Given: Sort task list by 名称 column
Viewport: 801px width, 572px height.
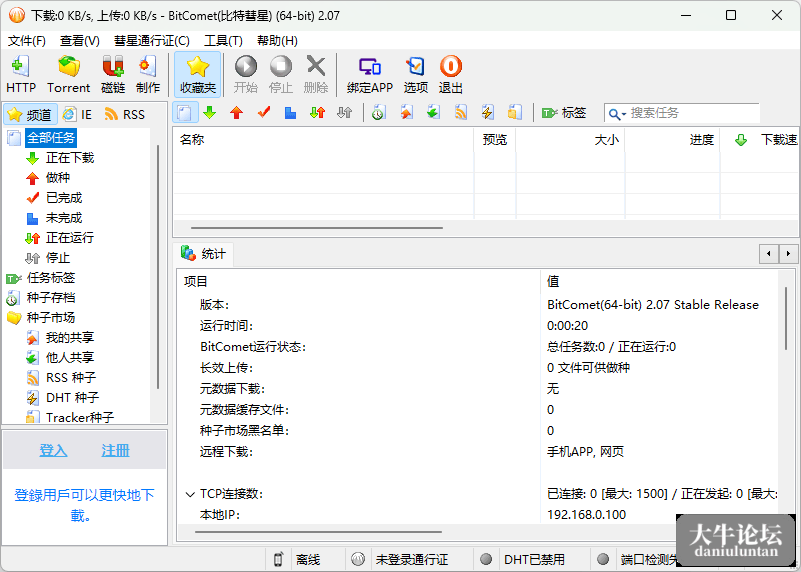Looking at the screenshot, I should (x=323, y=139).
